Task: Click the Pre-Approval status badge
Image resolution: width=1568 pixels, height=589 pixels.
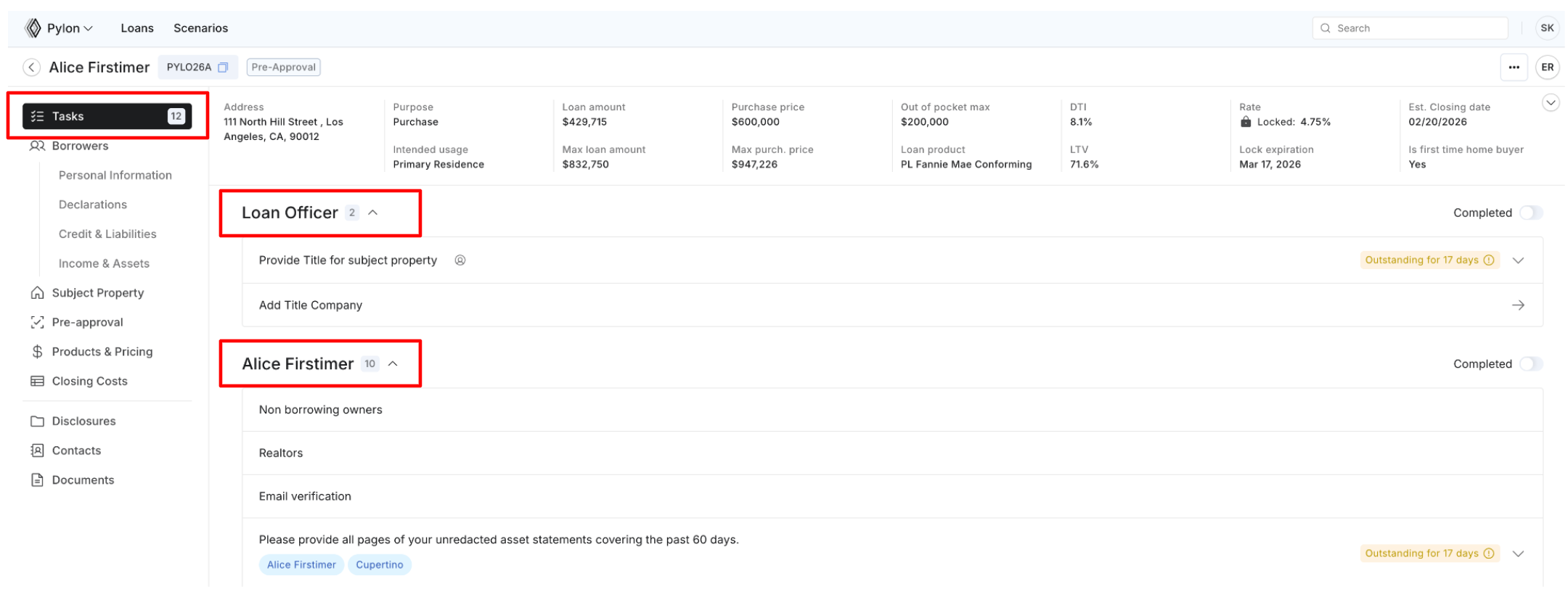Action: click(x=284, y=67)
